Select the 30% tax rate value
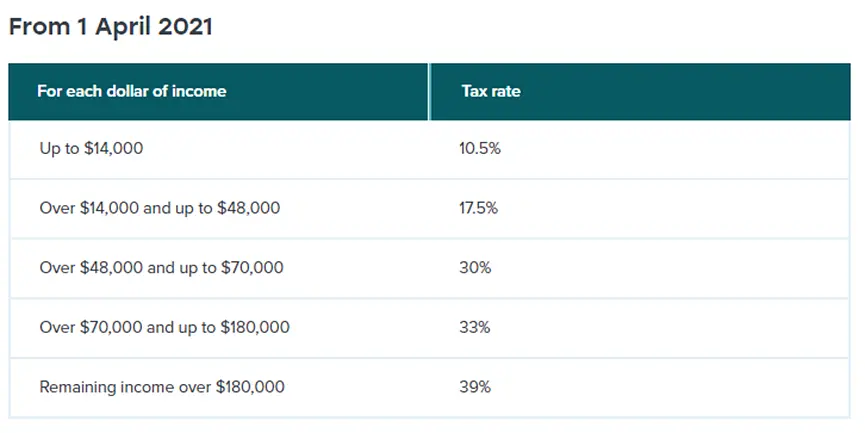This screenshot has height=433, width=865. click(475, 267)
